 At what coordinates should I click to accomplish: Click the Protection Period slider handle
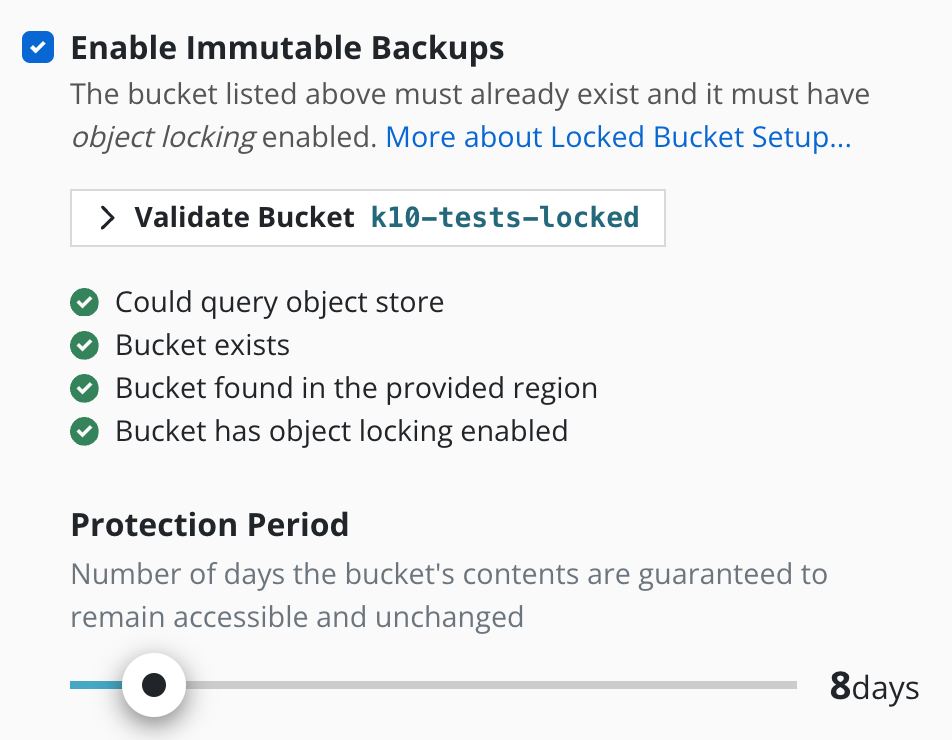(x=154, y=685)
